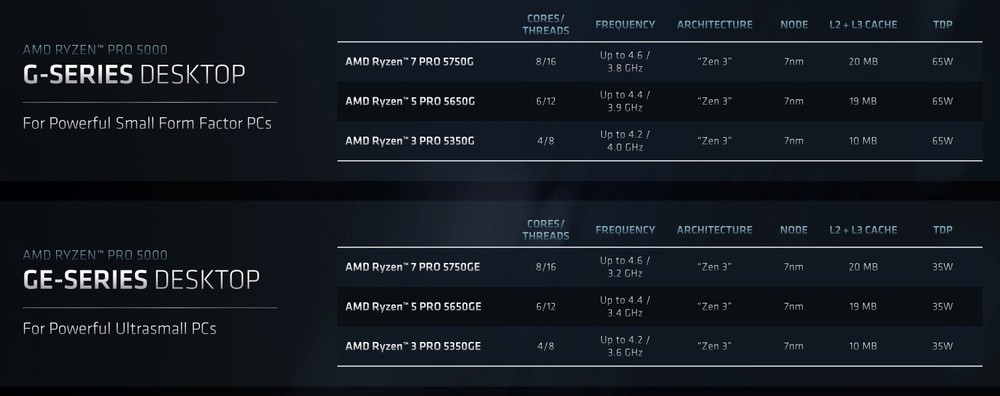Click the G-SERIES DESKTOP heading
1000x396 pixels.
[x=134, y=75]
